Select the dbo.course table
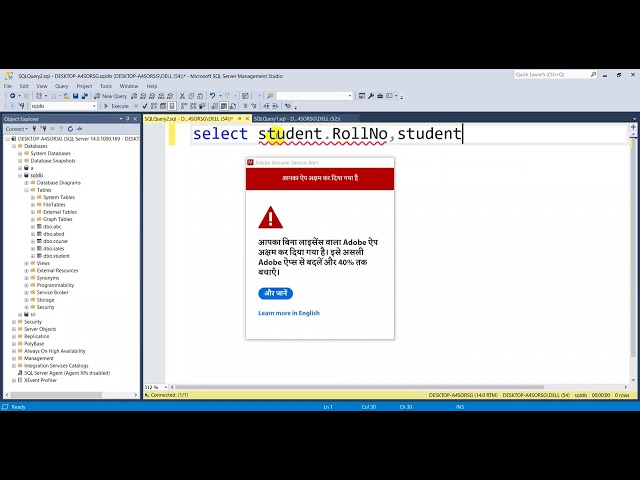The width and height of the screenshot is (640, 480). [x=56, y=241]
